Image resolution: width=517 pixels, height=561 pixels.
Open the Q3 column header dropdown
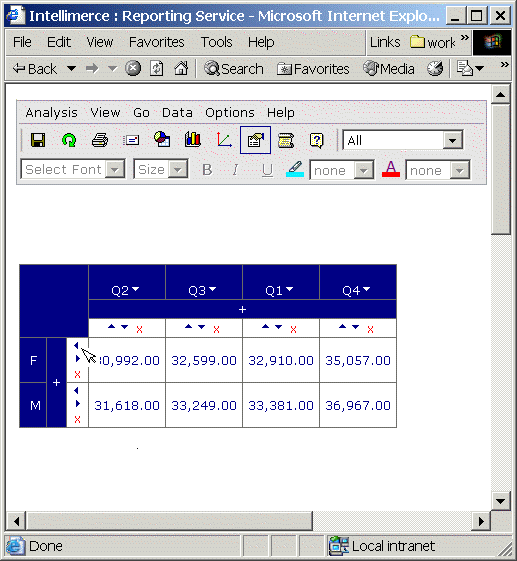click(213, 289)
